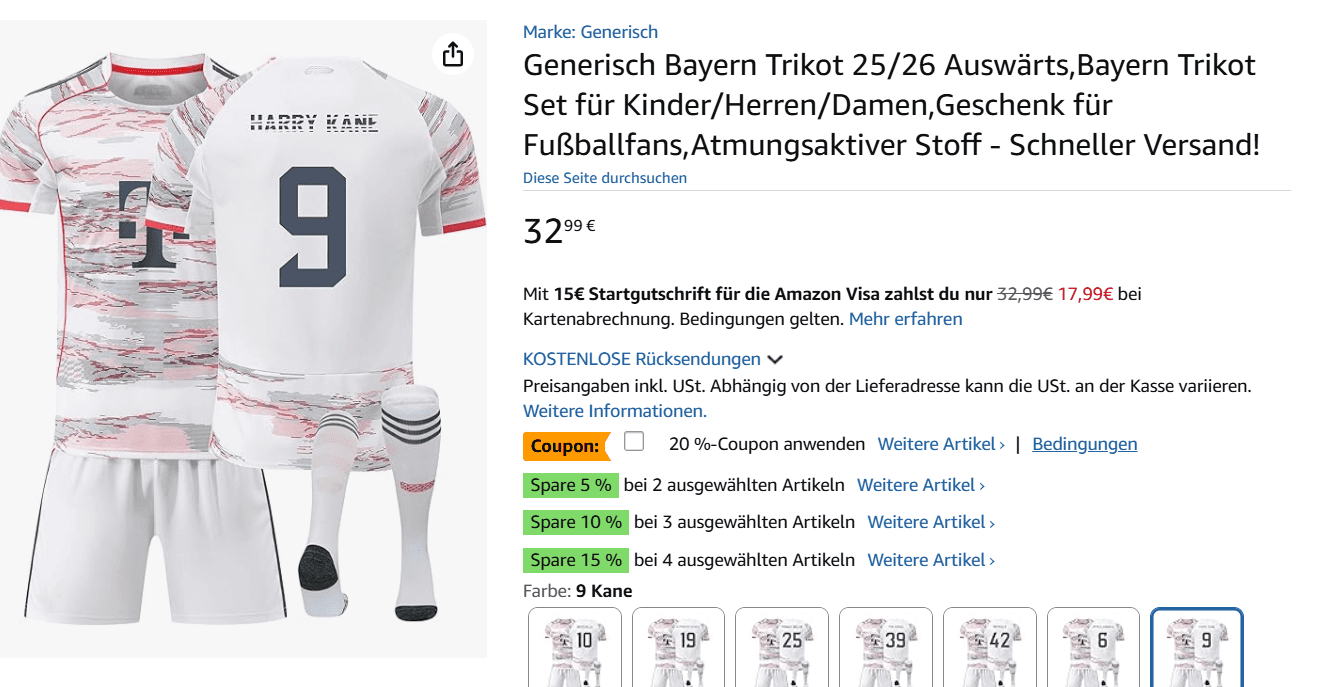Click the share icon above the product image
This screenshot has height=687, width=1326.
pos(453,54)
